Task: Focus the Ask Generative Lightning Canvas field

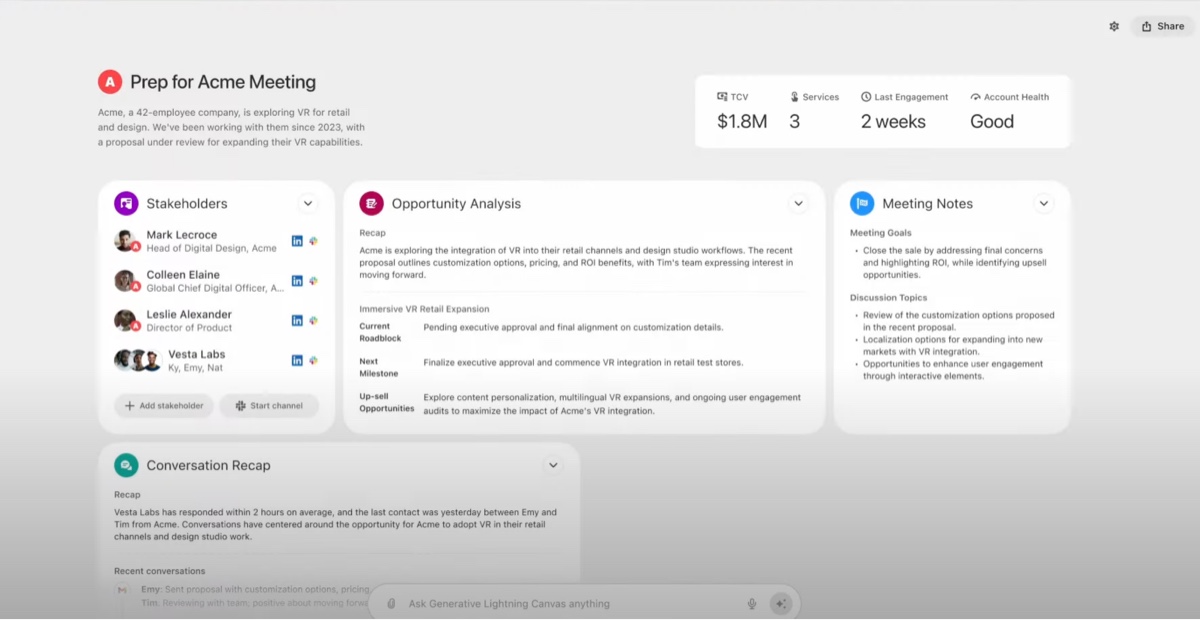Action: click(x=570, y=604)
